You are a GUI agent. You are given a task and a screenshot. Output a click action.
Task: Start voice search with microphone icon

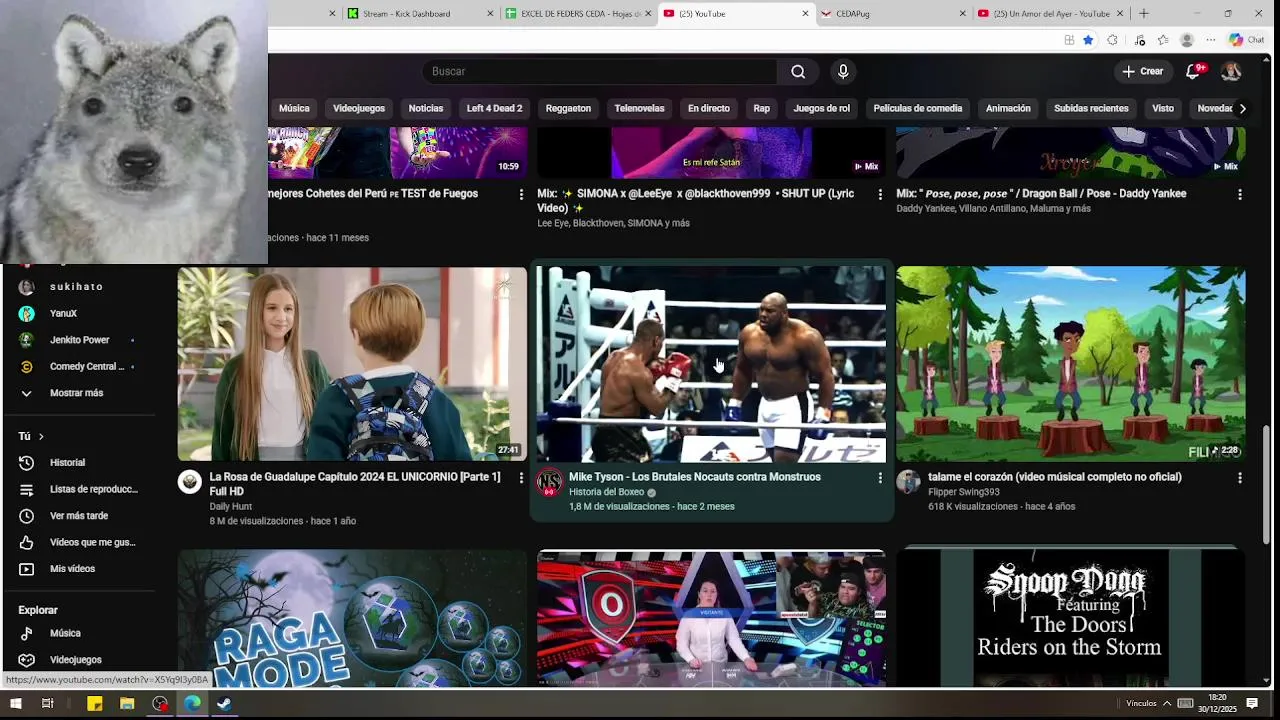pyautogui.click(x=843, y=71)
